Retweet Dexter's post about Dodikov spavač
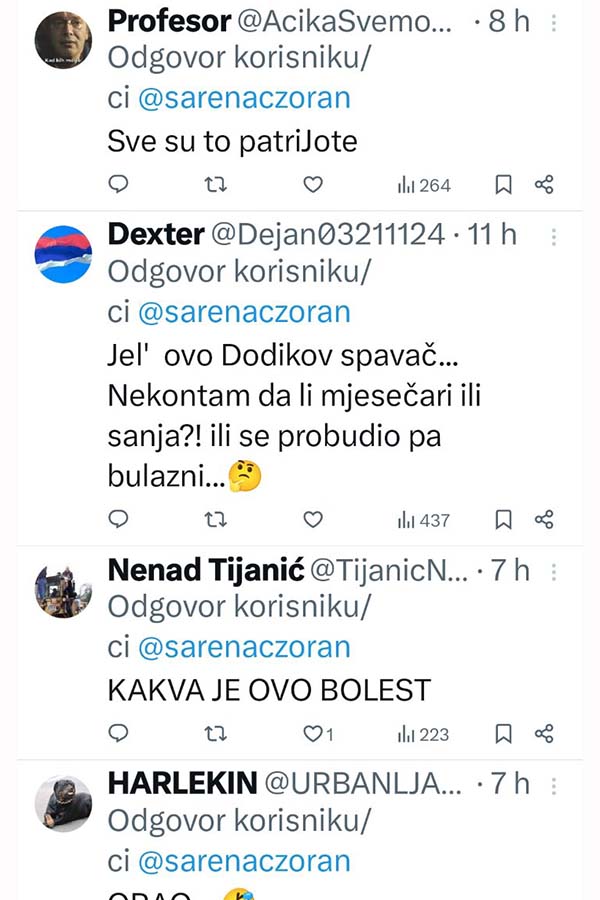600x900 pixels. 215,520
